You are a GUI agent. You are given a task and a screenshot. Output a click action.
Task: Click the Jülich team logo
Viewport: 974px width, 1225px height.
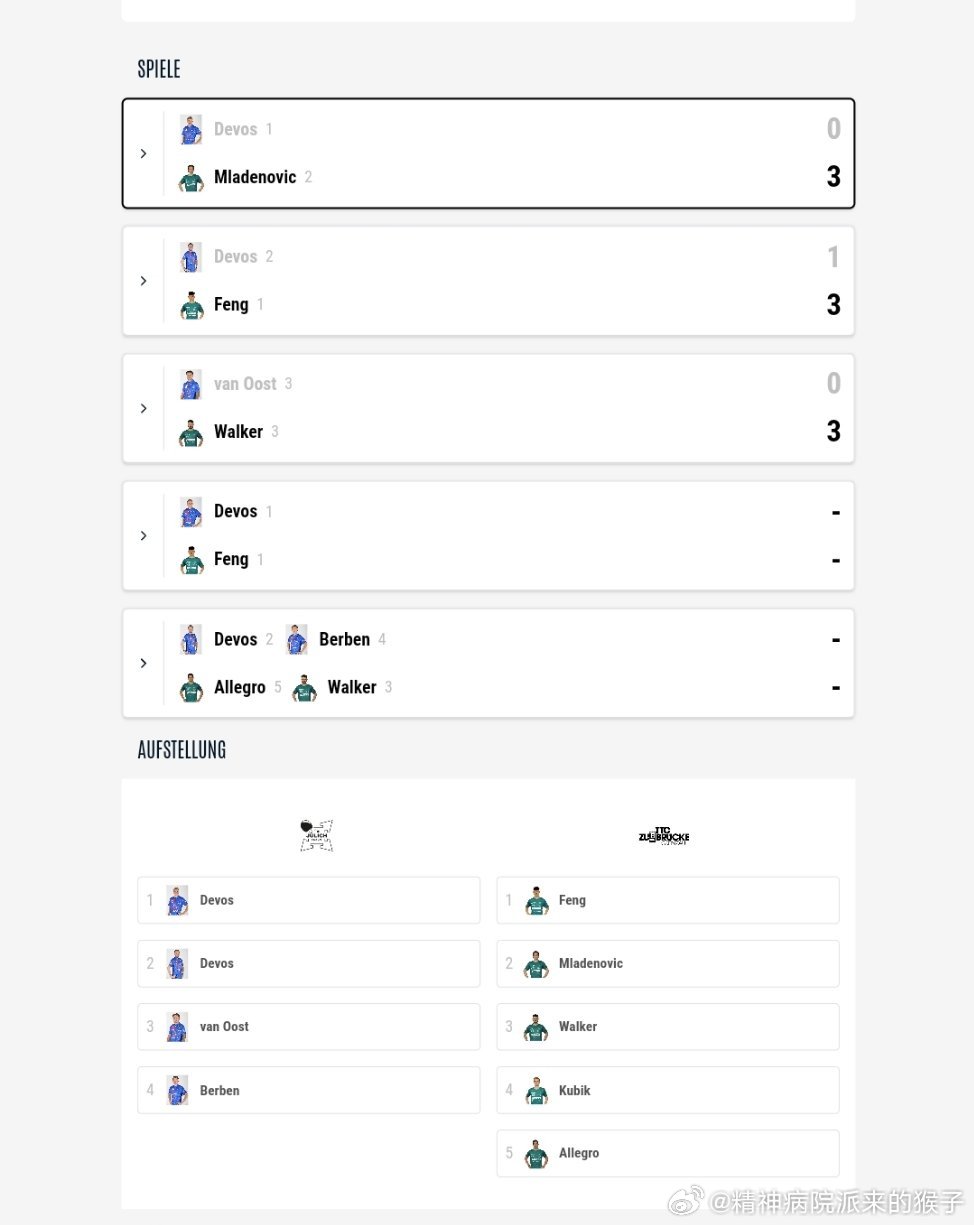pos(316,835)
